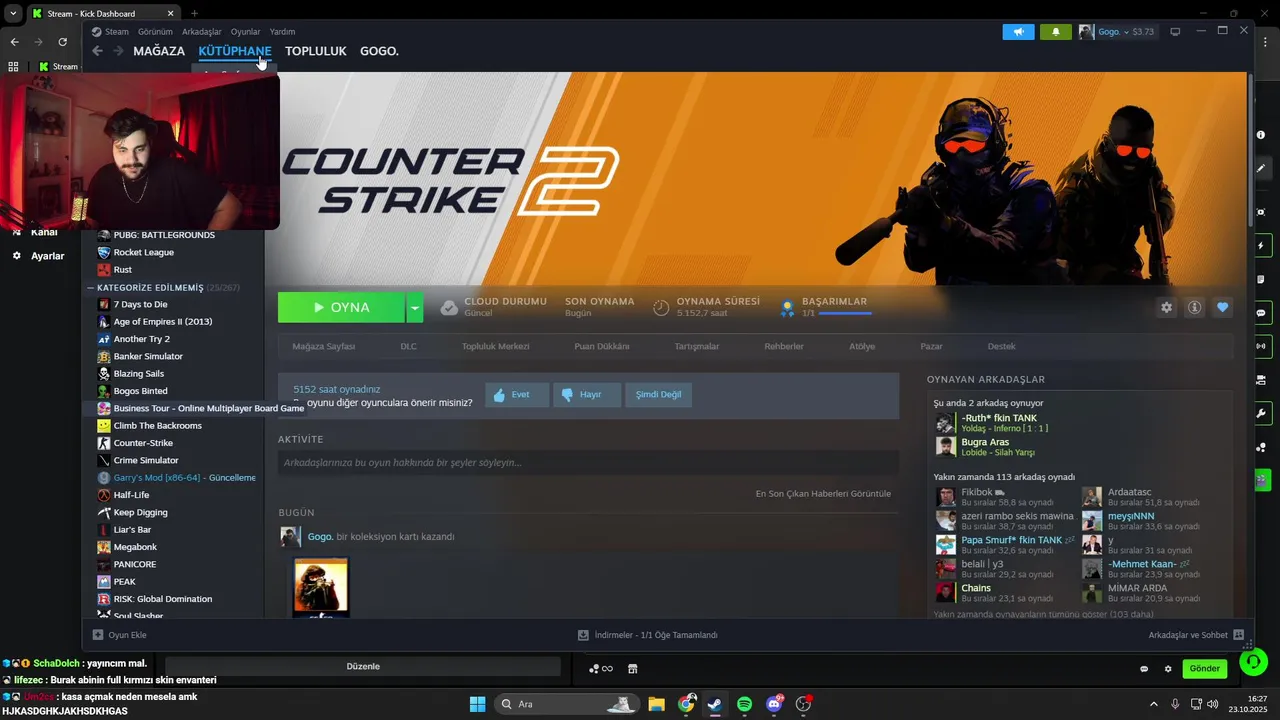Open Görünüm menu
The image size is (1280, 720).
click(155, 32)
